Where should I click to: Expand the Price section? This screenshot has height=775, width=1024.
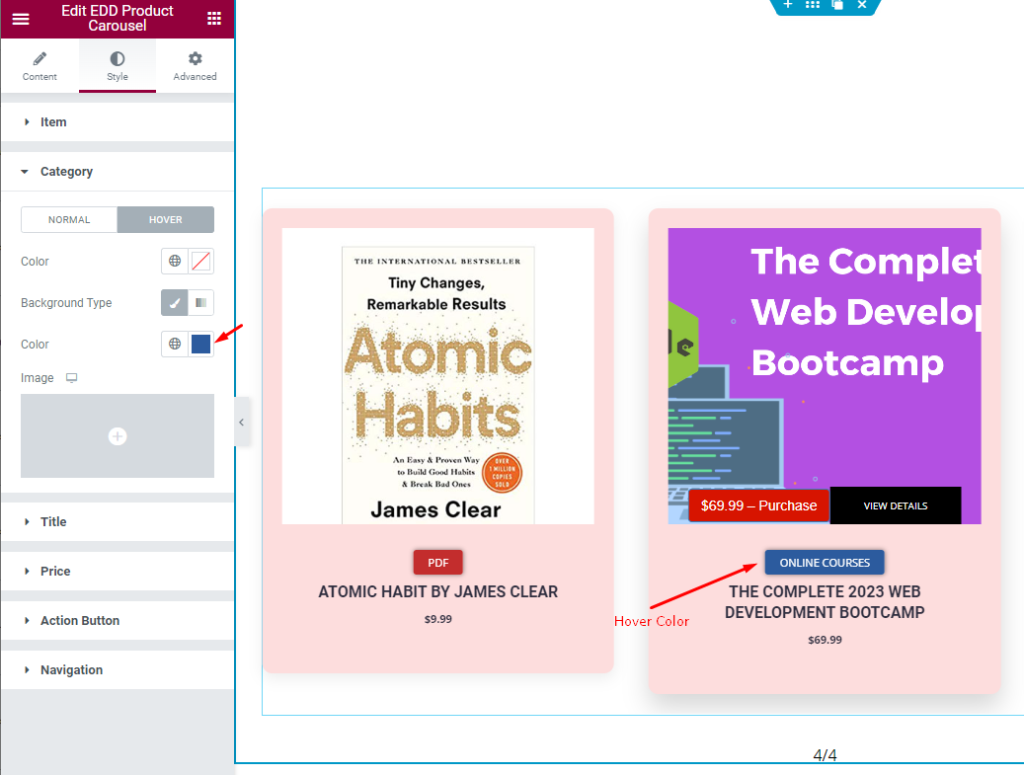tap(118, 571)
